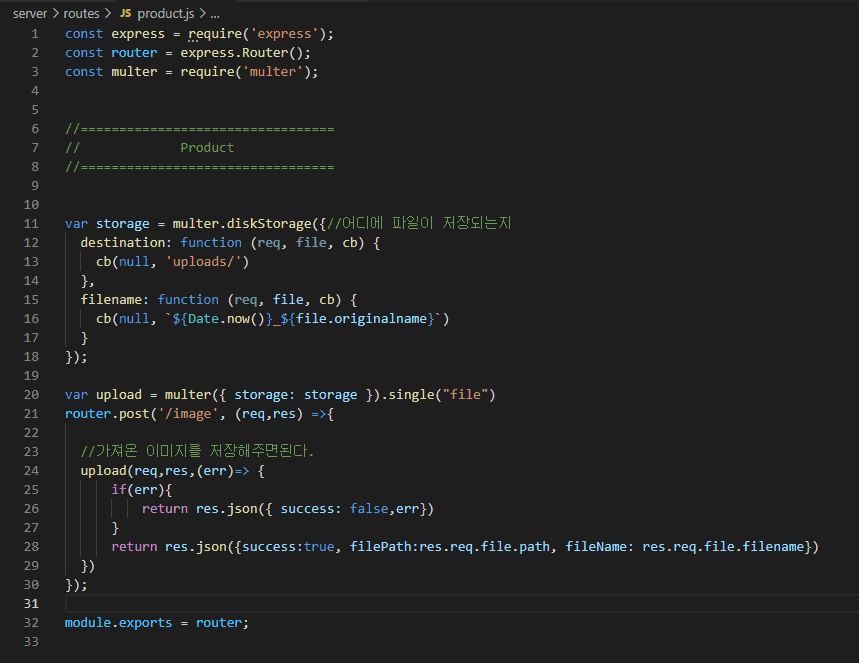Click the 'server' breadcrumb segment
The height and width of the screenshot is (663, 859).
pos(30,14)
